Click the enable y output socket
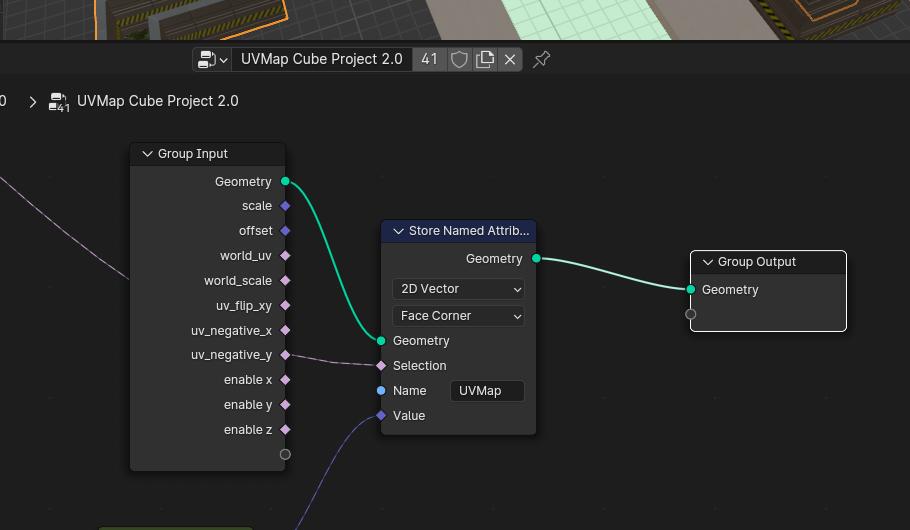The width and height of the screenshot is (910, 530). point(285,405)
